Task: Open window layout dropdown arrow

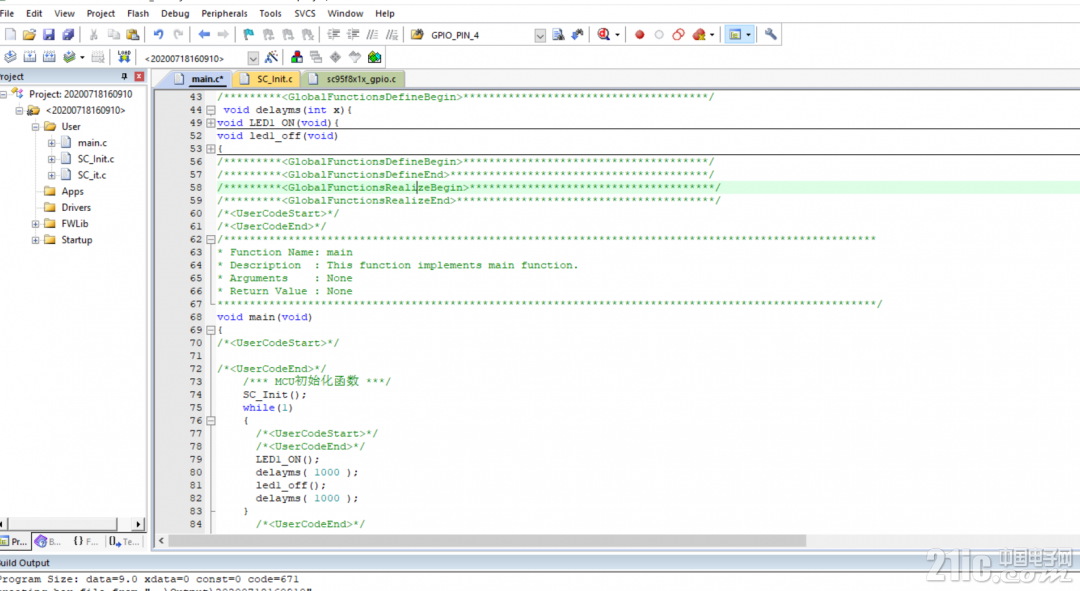Action: pyautogui.click(x=748, y=34)
